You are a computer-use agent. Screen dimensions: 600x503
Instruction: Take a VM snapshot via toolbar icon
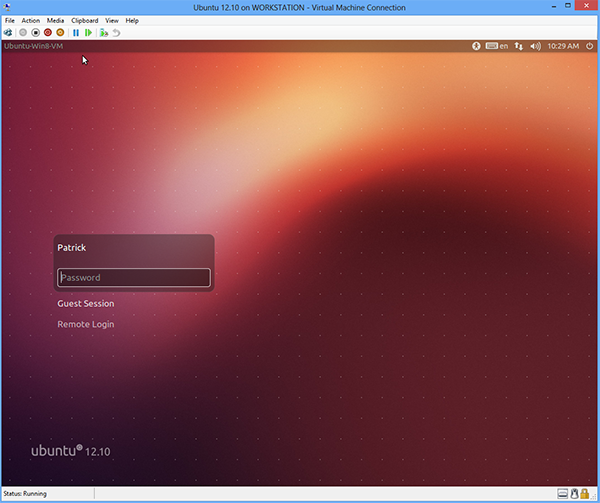104,32
